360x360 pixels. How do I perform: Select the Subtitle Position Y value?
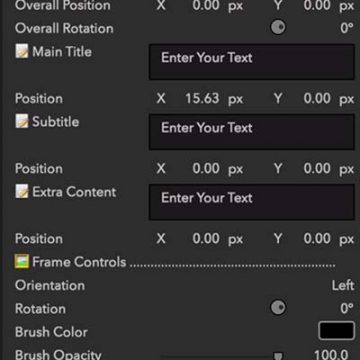click(x=317, y=169)
